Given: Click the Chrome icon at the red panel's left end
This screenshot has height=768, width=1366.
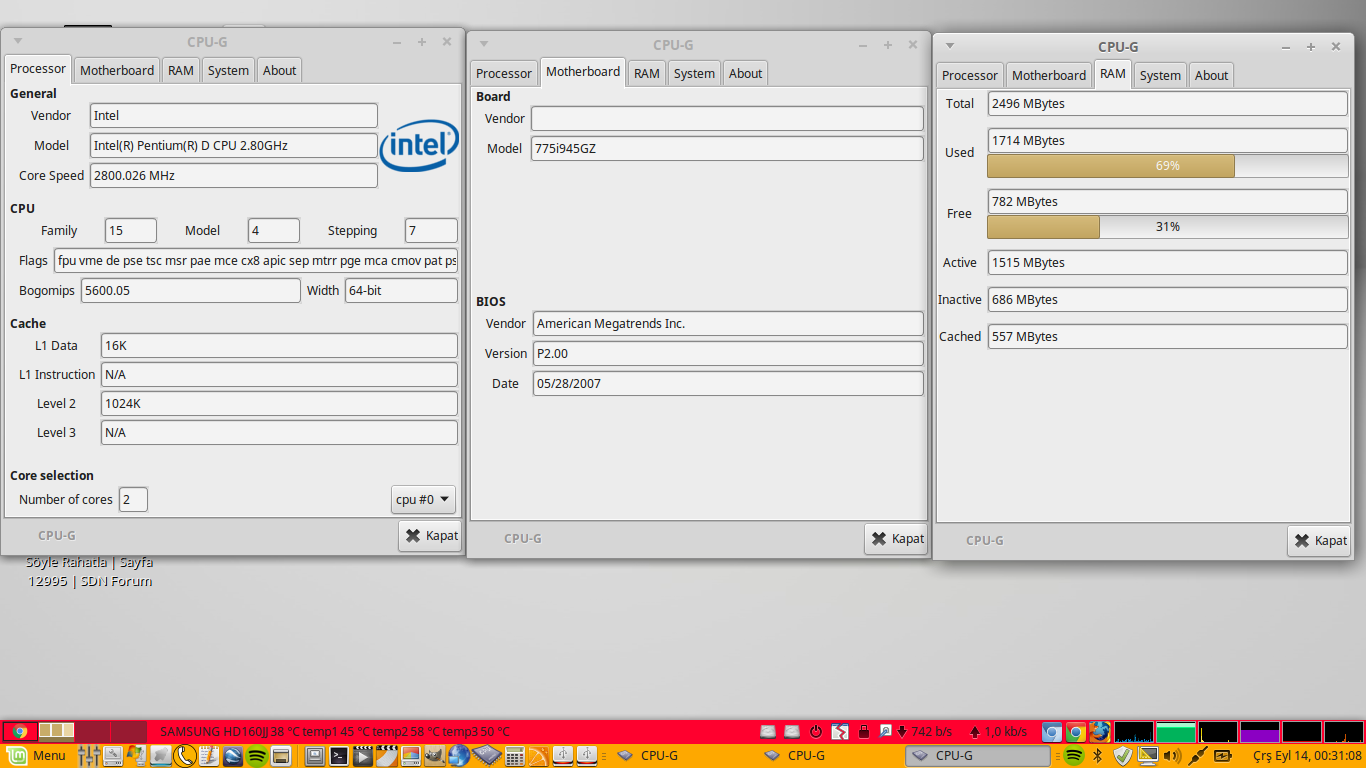Looking at the screenshot, I should click(20, 731).
